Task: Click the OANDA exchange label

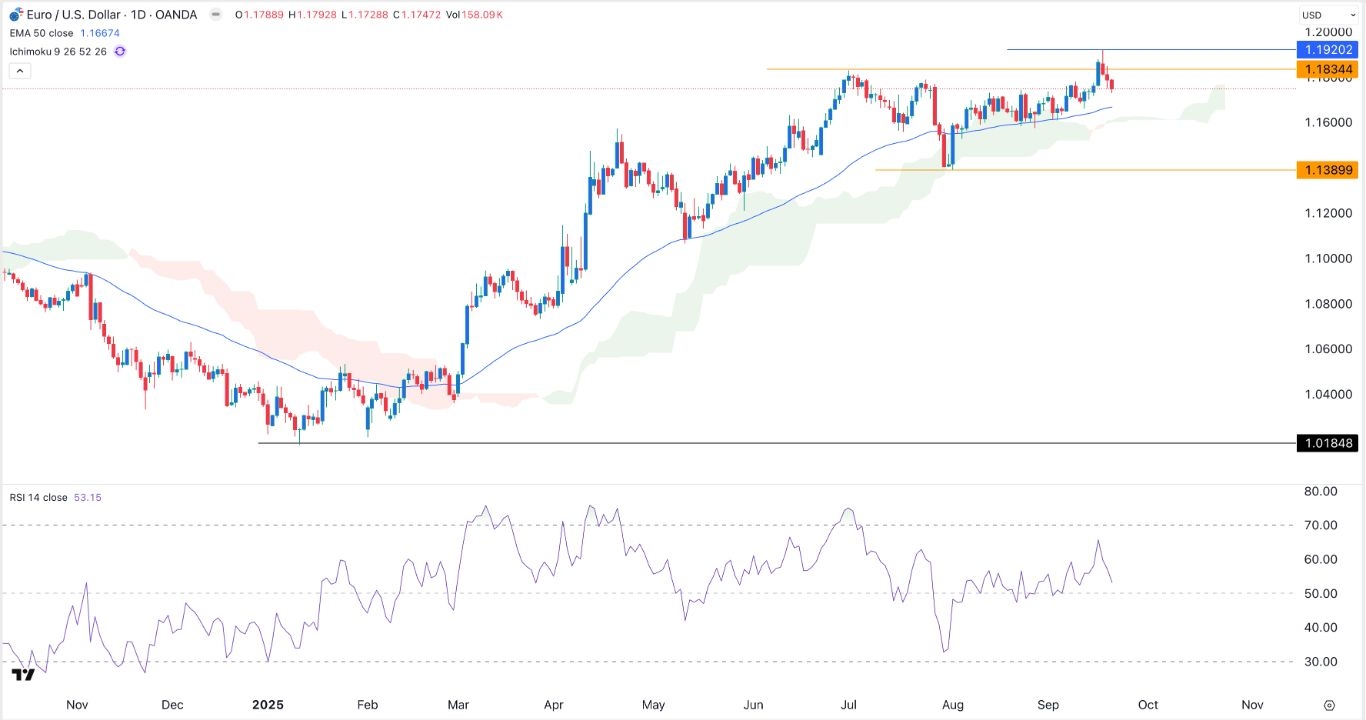Action: (178, 14)
